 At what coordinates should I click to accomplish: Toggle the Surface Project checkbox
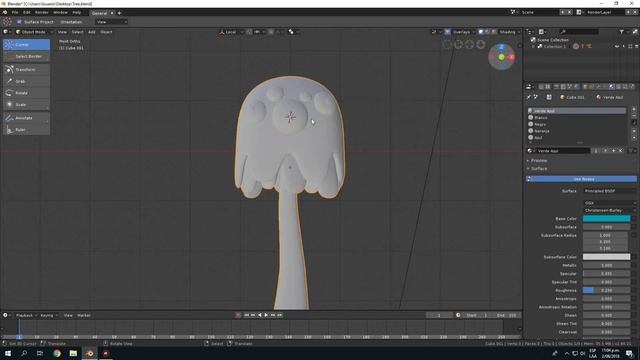tap(19, 22)
